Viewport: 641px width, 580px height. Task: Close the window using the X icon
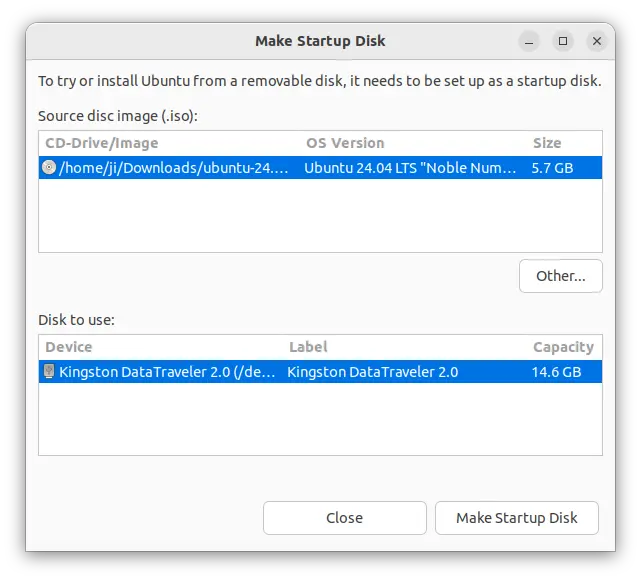point(597,41)
